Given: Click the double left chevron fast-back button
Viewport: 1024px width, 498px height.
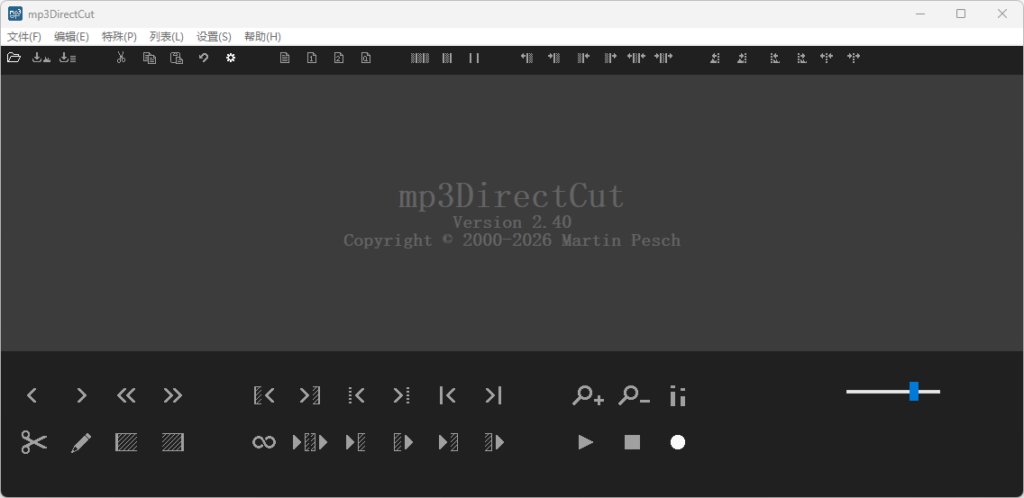Looking at the screenshot, I should pyautogui.click(x=126, y=396).
